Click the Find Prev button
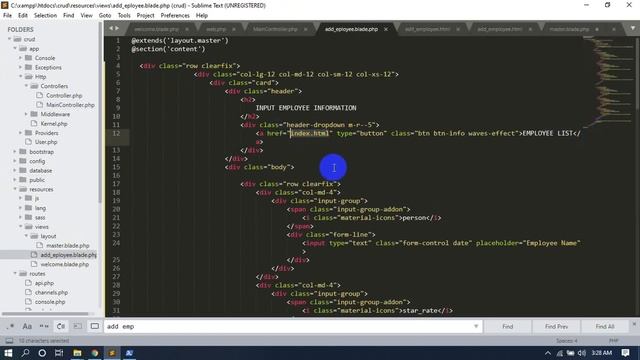 [x=556, y=327]
